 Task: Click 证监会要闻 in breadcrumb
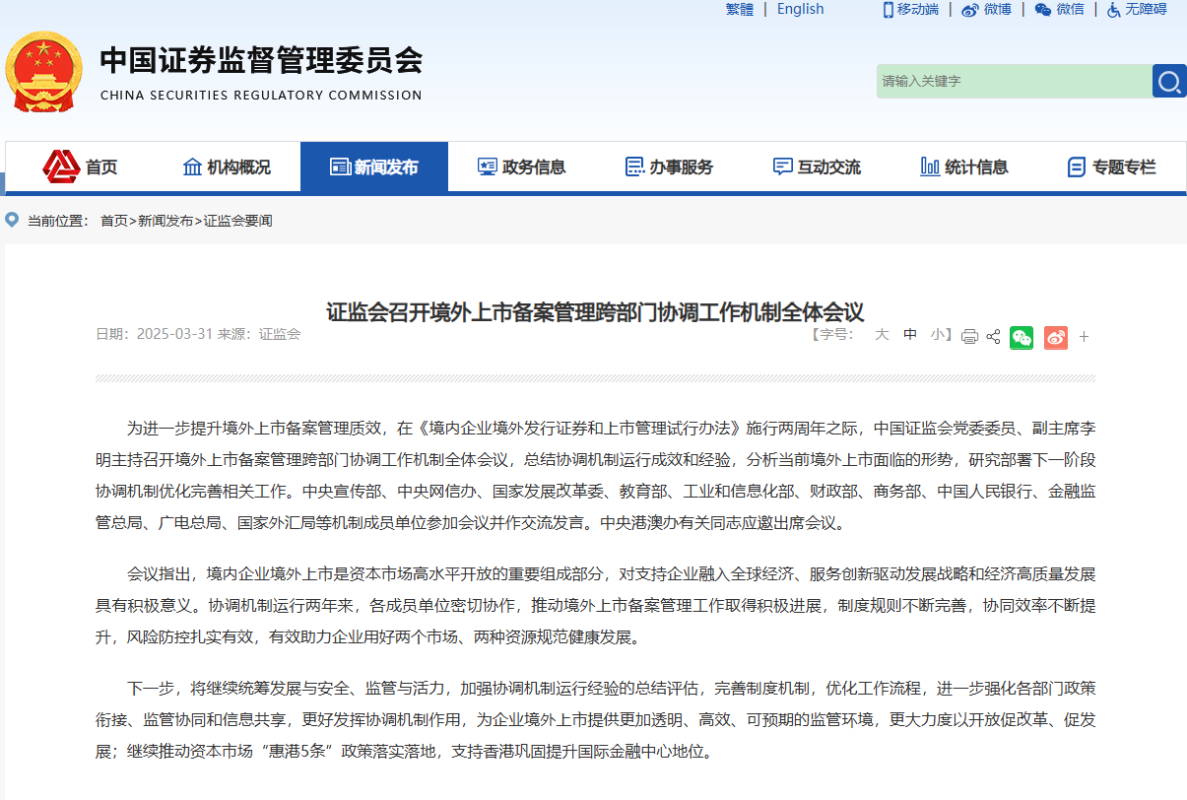(238, 221)
